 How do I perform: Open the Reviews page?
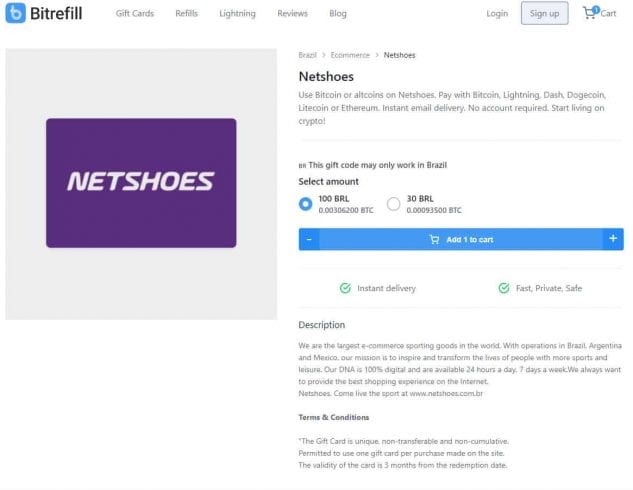pyautogui.click(x=292, y=13)
